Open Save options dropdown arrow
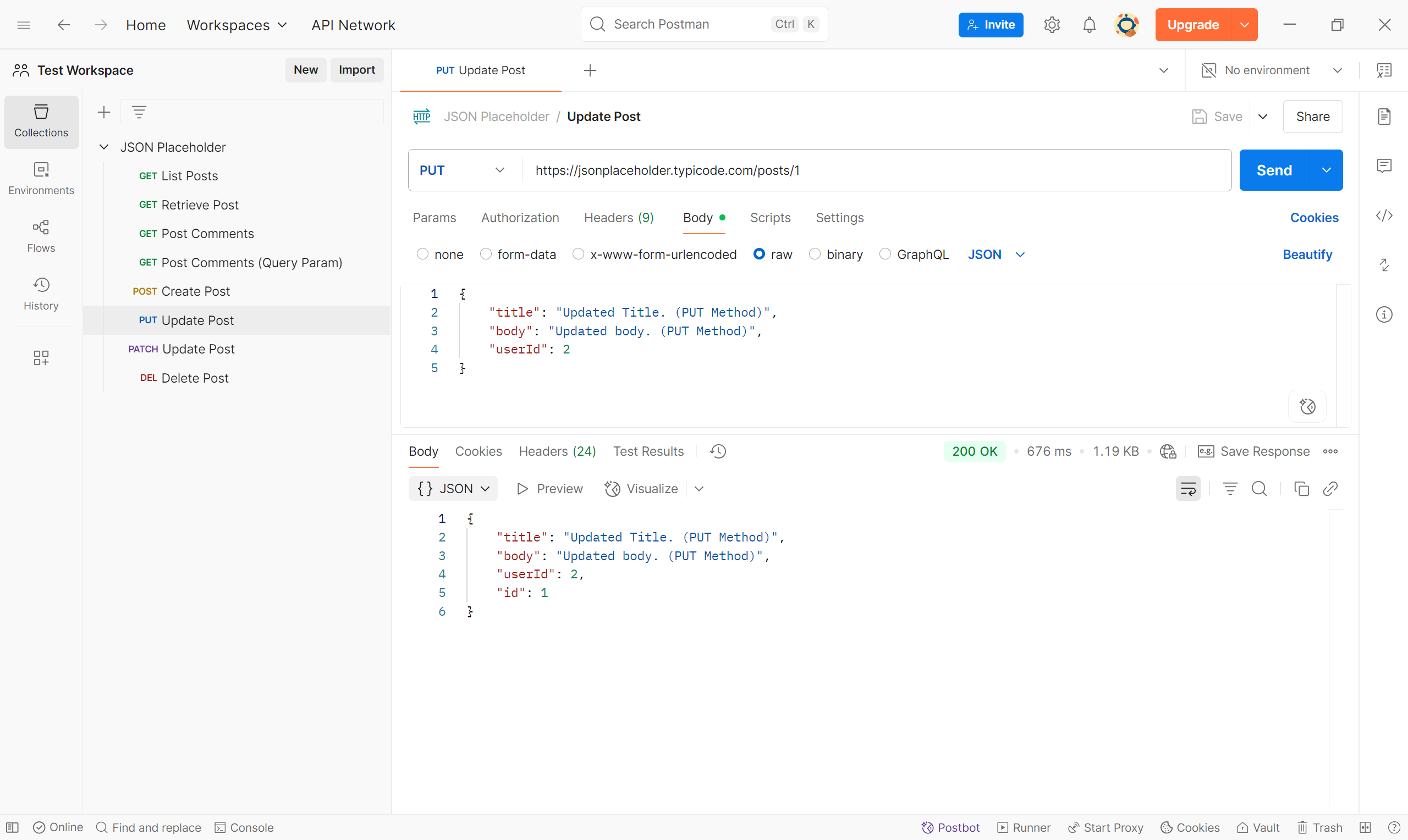 1262,117
